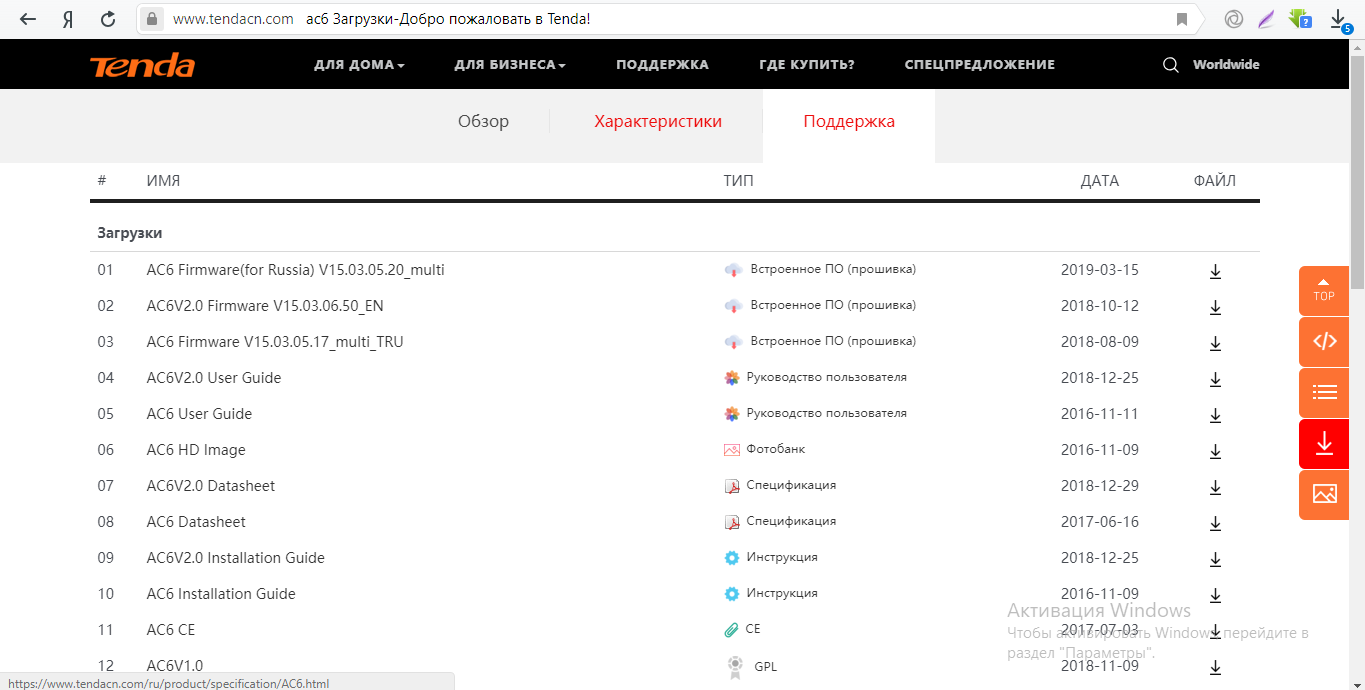Download the AC6 CE file

[x=1215, y=632]
